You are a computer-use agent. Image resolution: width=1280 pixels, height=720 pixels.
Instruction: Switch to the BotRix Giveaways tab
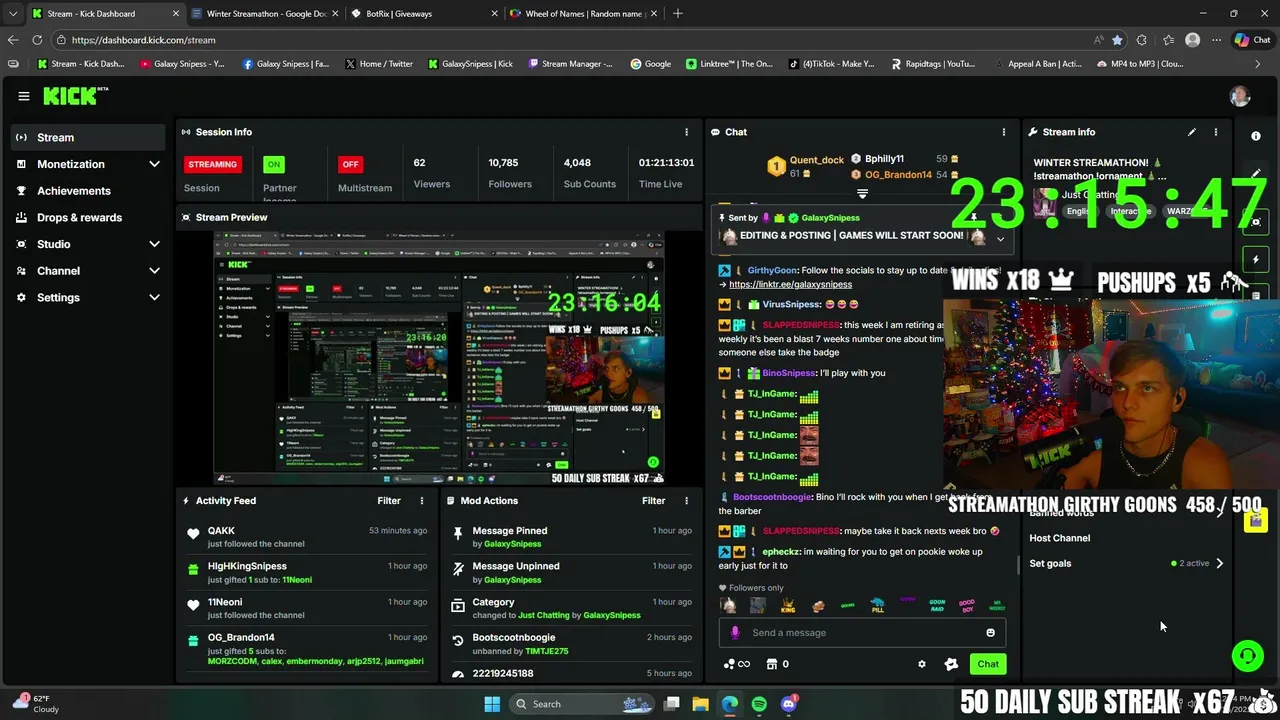(424, 14)
